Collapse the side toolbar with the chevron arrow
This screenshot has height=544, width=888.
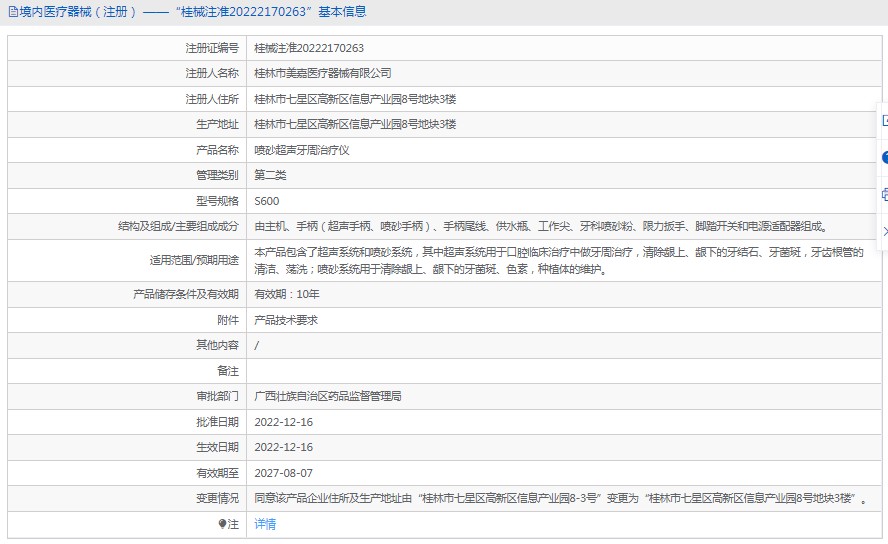tap(885, 231)
